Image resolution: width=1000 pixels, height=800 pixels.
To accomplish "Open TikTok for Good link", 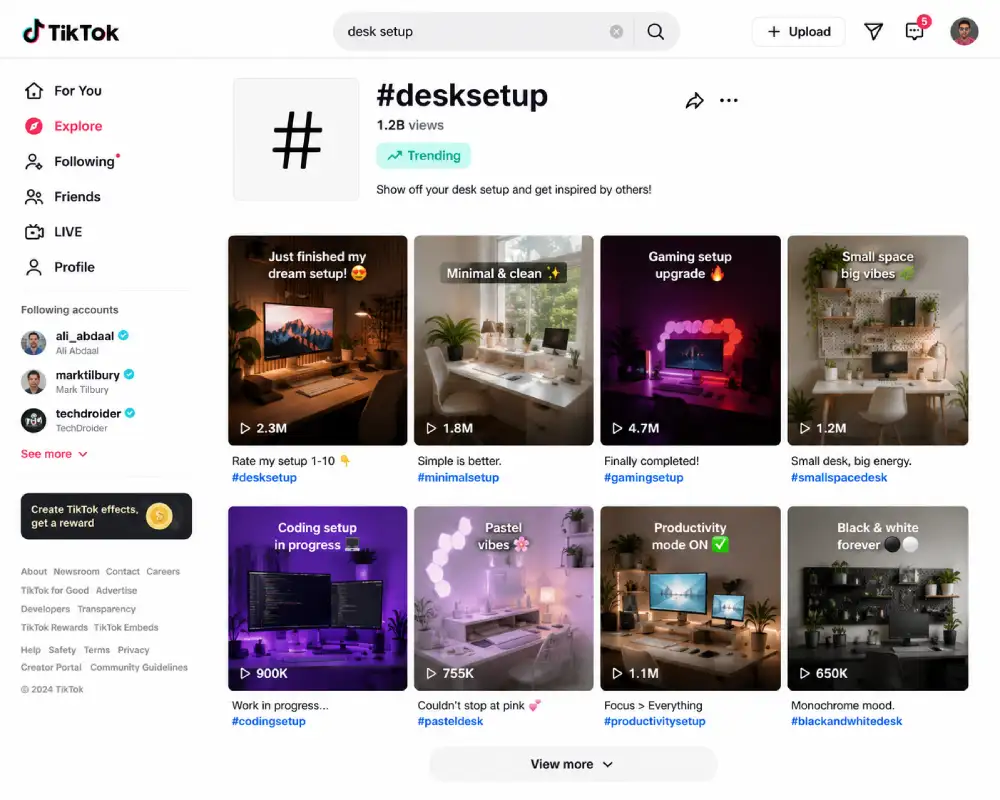I will 55,590.
